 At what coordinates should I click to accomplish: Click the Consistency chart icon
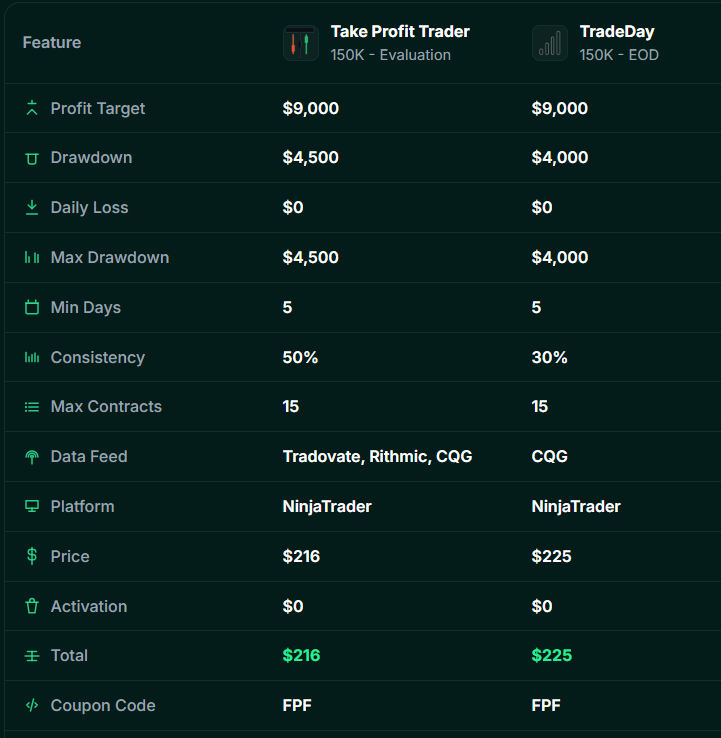pyautogui.click(x=32, y=357)
